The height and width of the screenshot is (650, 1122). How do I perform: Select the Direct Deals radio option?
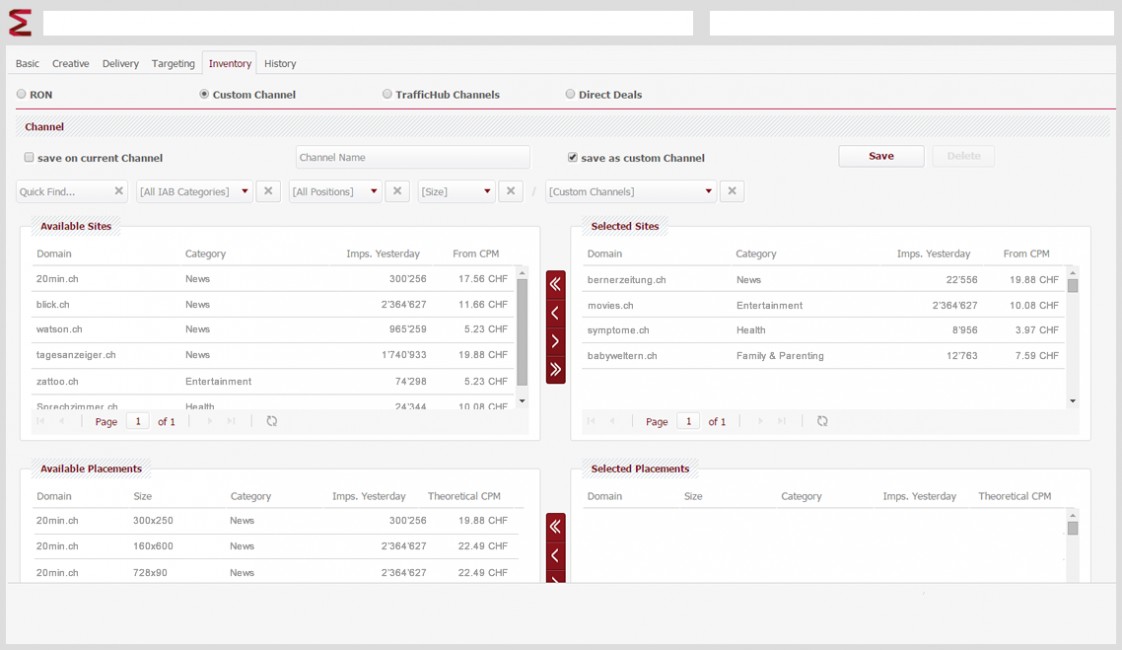[570, 94]
